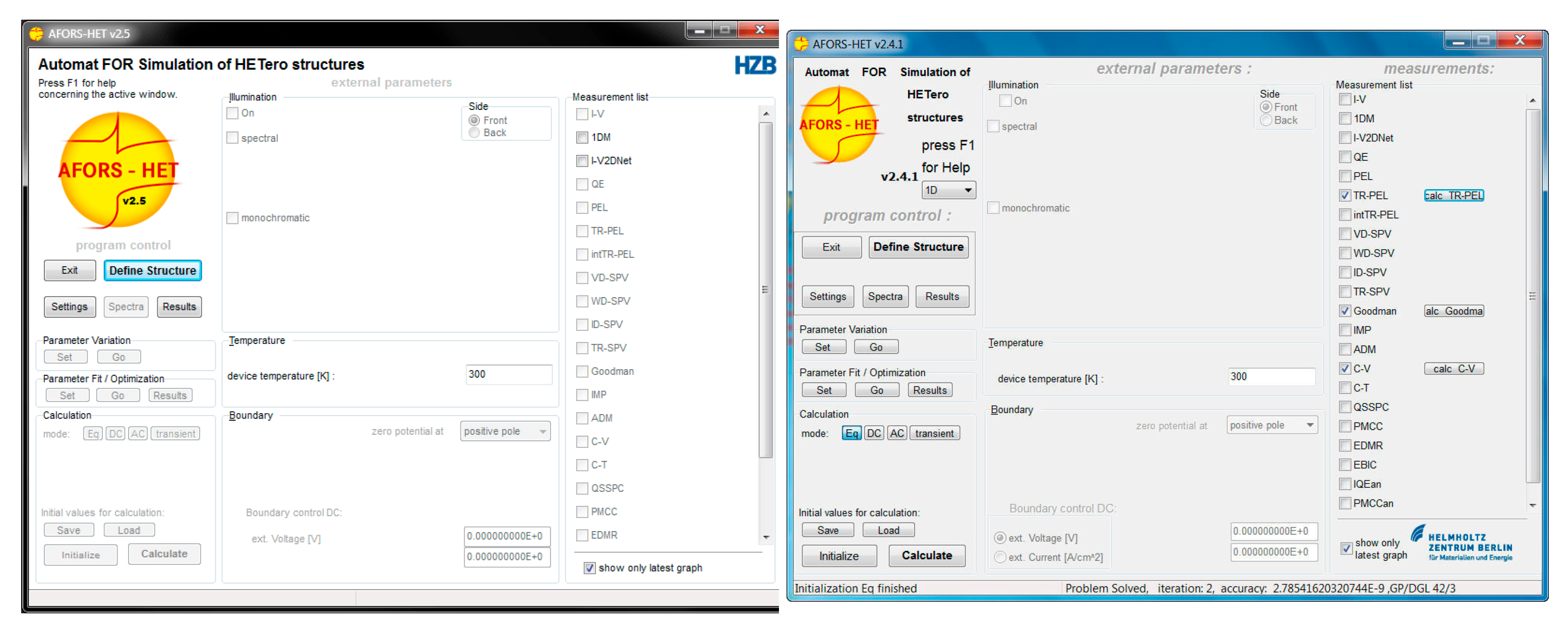
Task: Switch to DC calculation mode in v2.4.1
Action: tap(873, 433)
